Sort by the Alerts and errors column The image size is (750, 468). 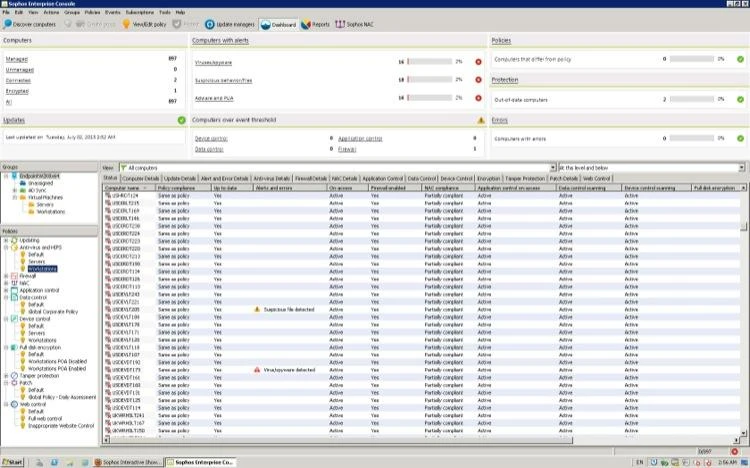pos(290,188)
